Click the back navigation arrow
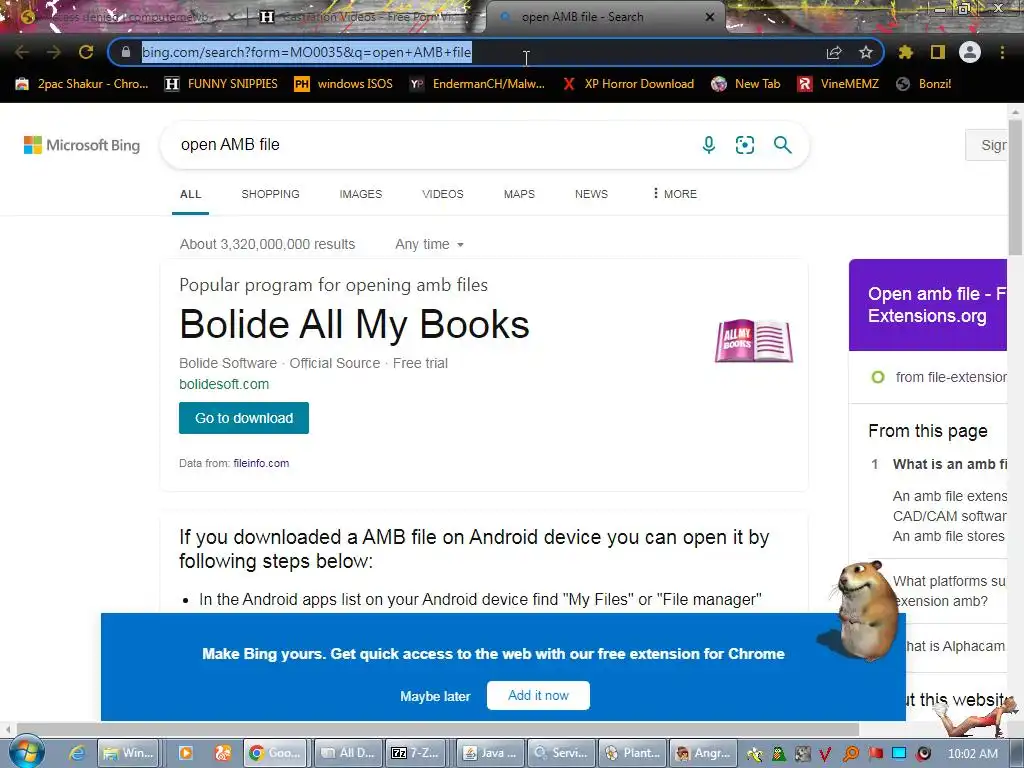This screenshot has width=1024, height=768. [22, 52]
